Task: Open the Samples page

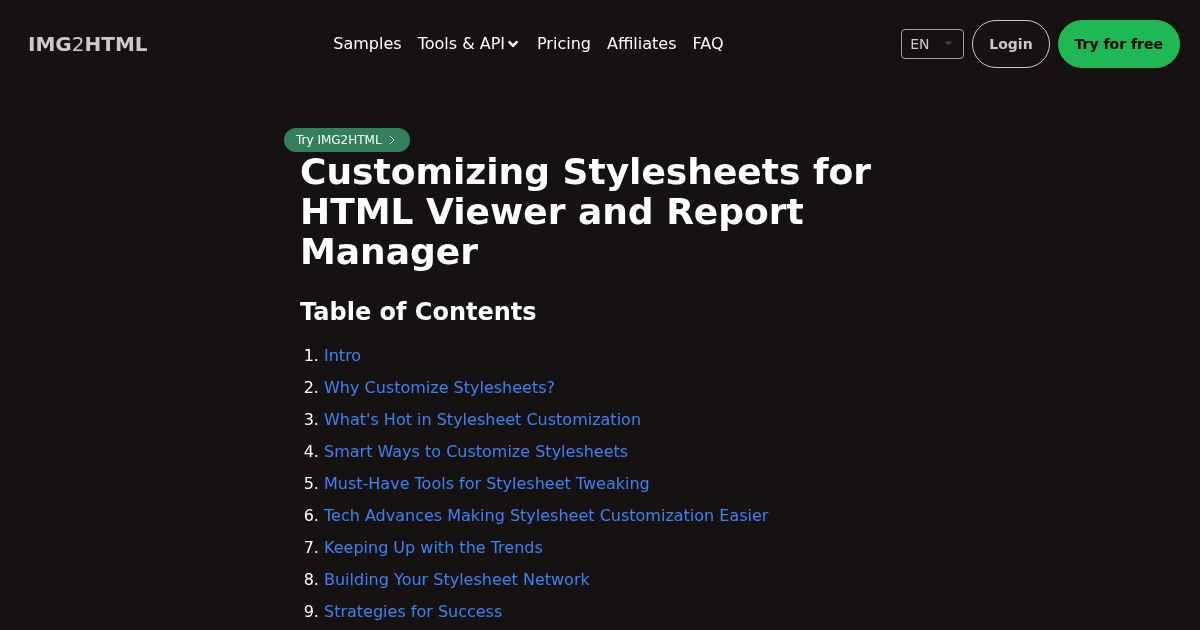Action: (x=367, y=43)
